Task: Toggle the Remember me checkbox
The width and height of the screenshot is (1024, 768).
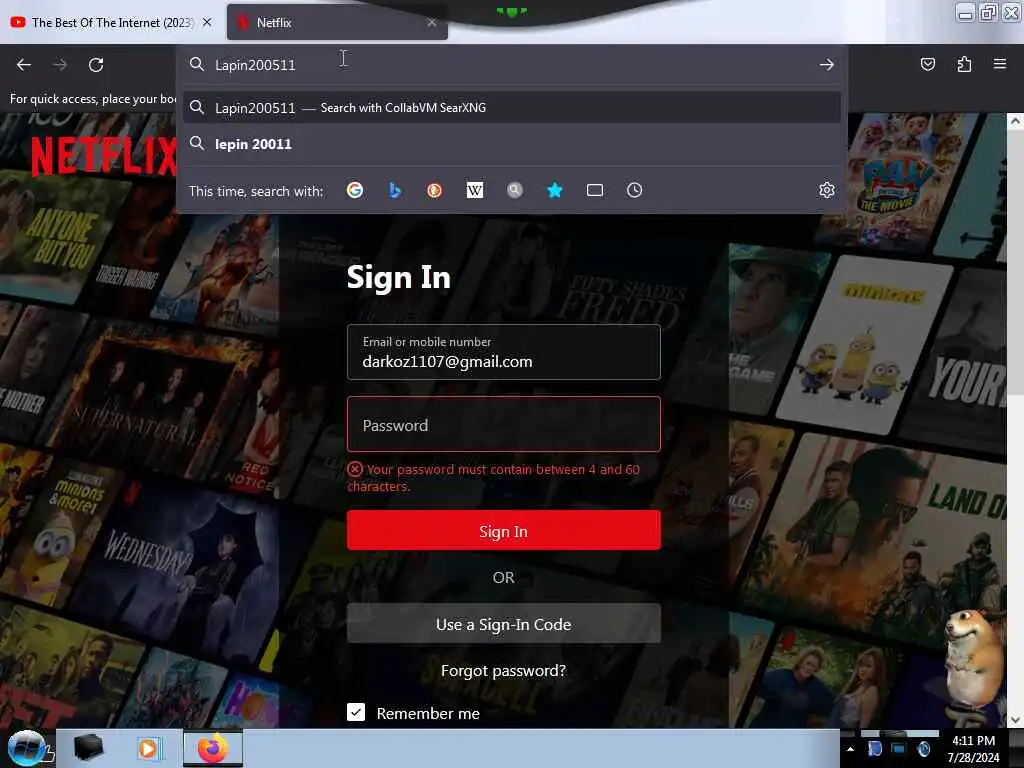Action: [356, 712]
